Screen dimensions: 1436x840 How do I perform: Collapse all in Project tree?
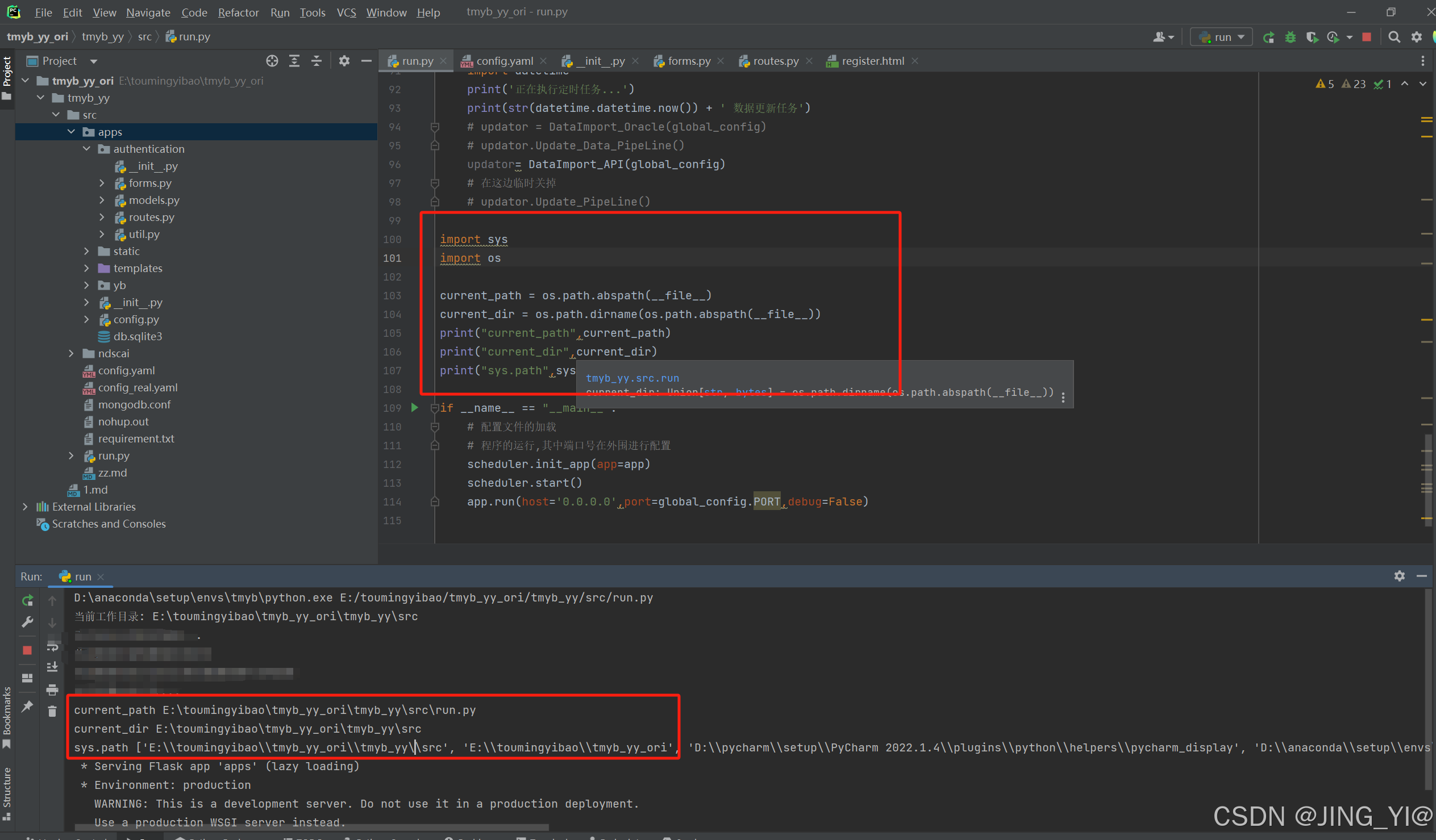[317, 61]
